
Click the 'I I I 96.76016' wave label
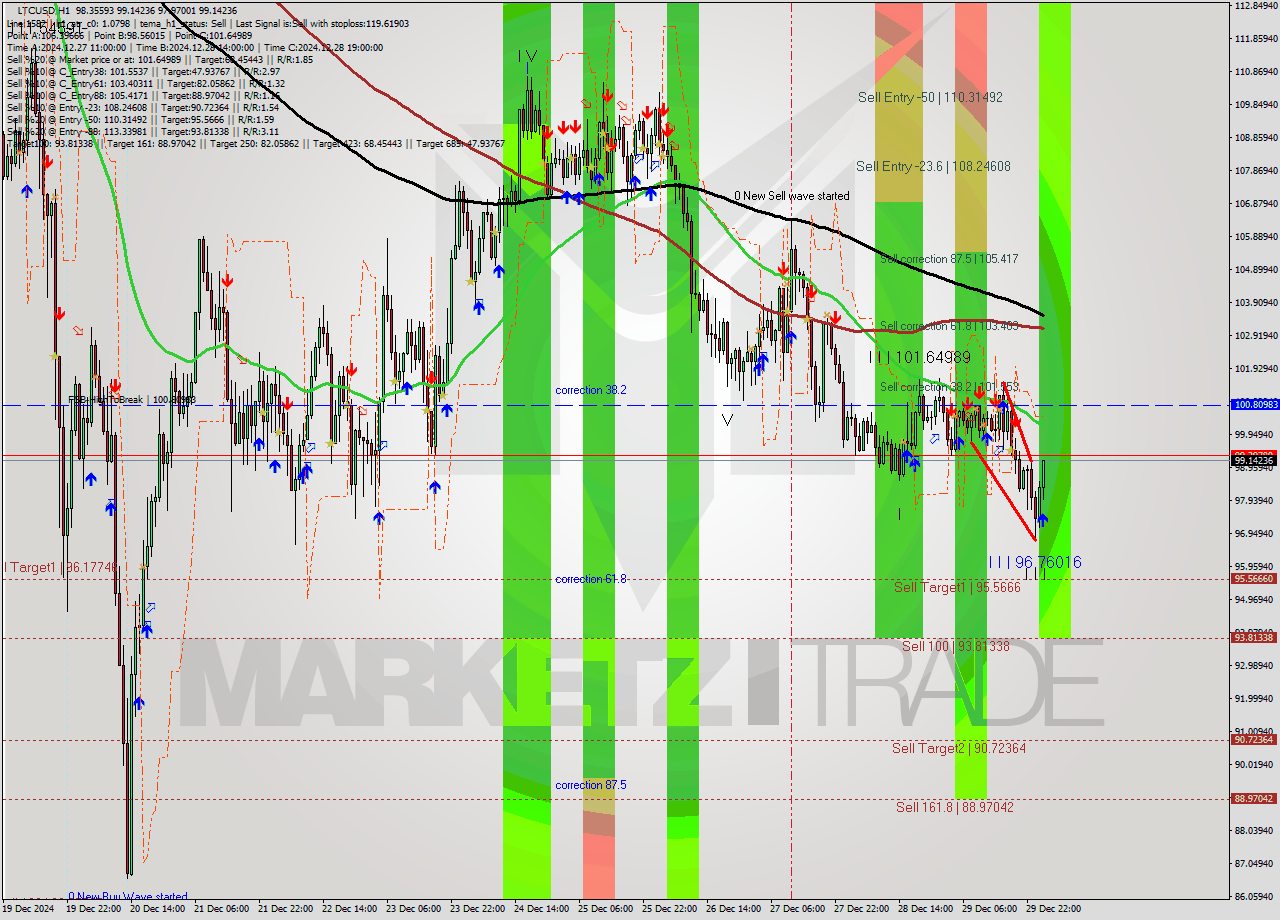pos(1034,563)
